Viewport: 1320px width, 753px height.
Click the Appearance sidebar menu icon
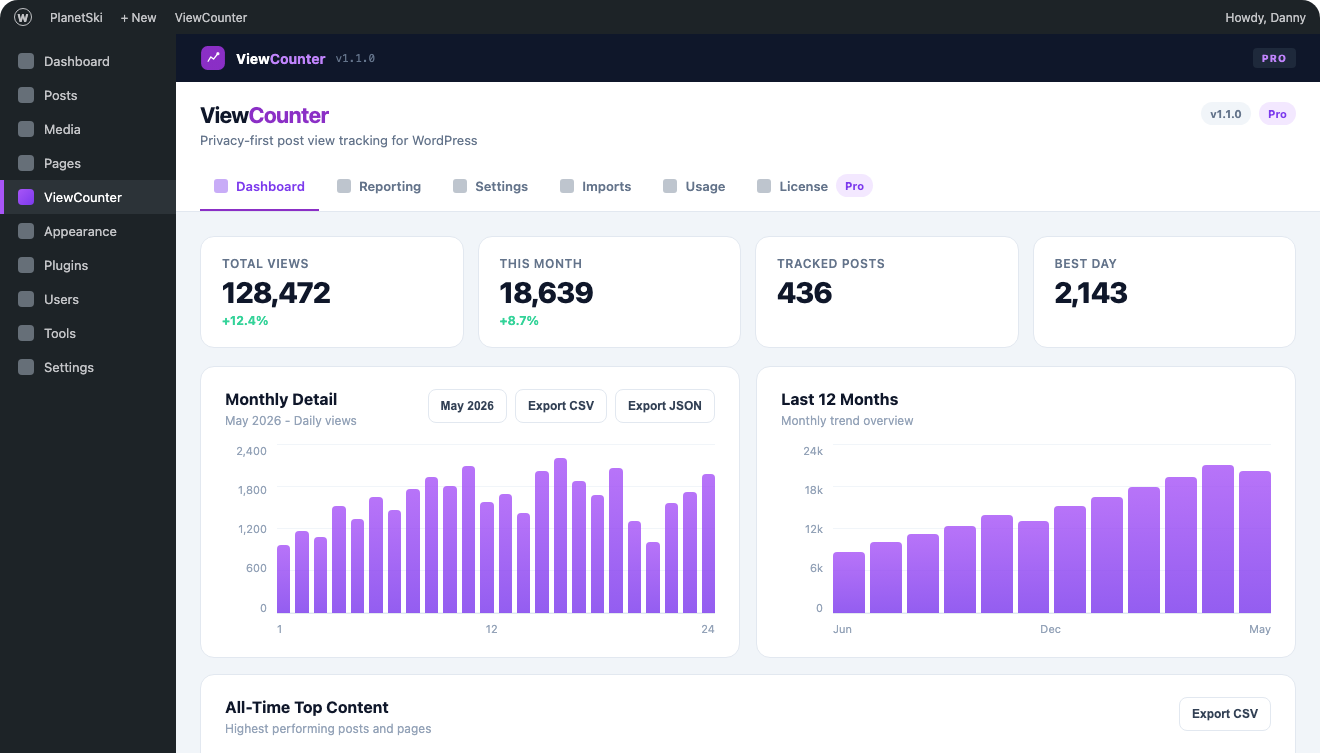(26, 231)
